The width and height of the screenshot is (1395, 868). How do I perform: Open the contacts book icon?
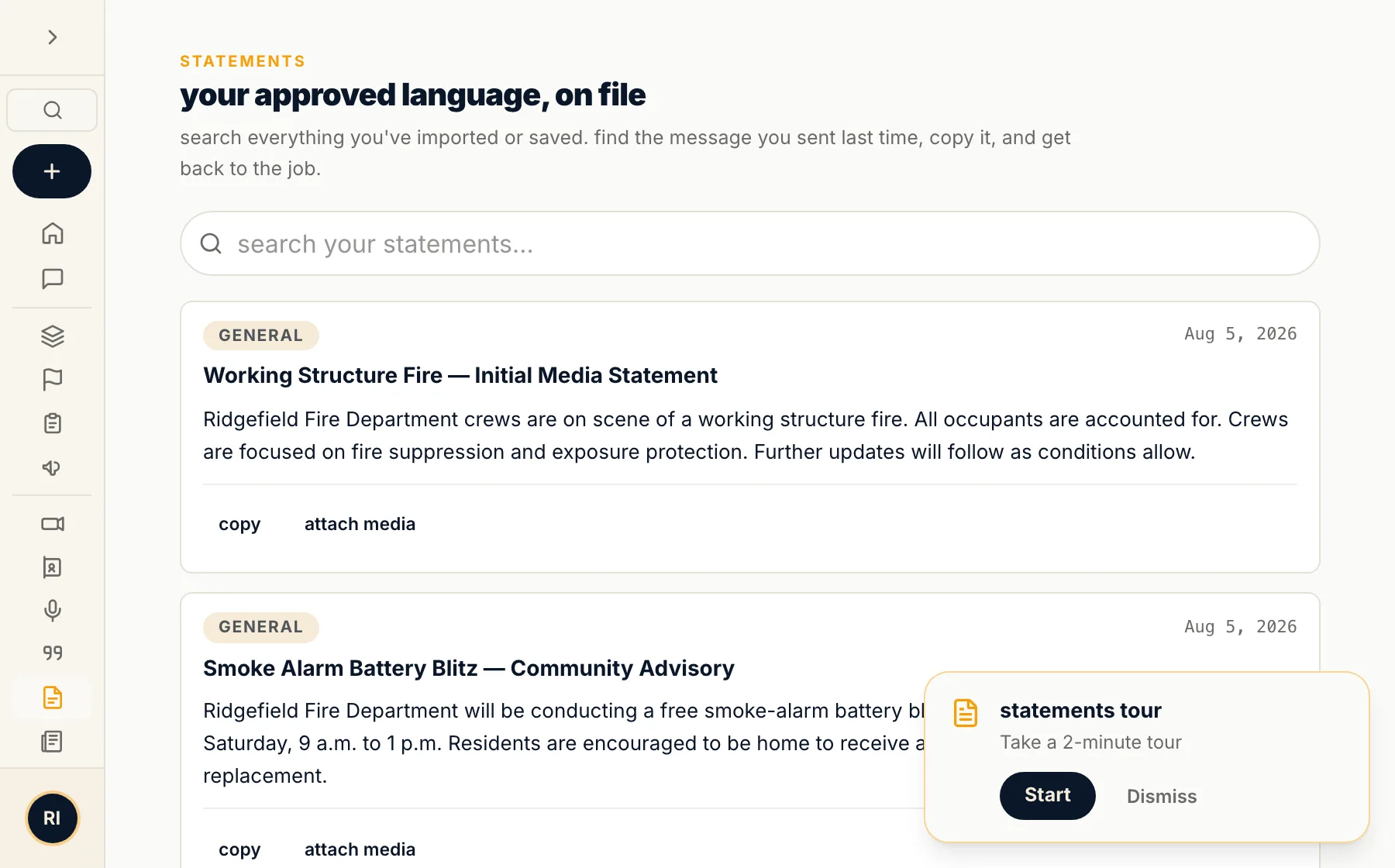coord(52,567)
